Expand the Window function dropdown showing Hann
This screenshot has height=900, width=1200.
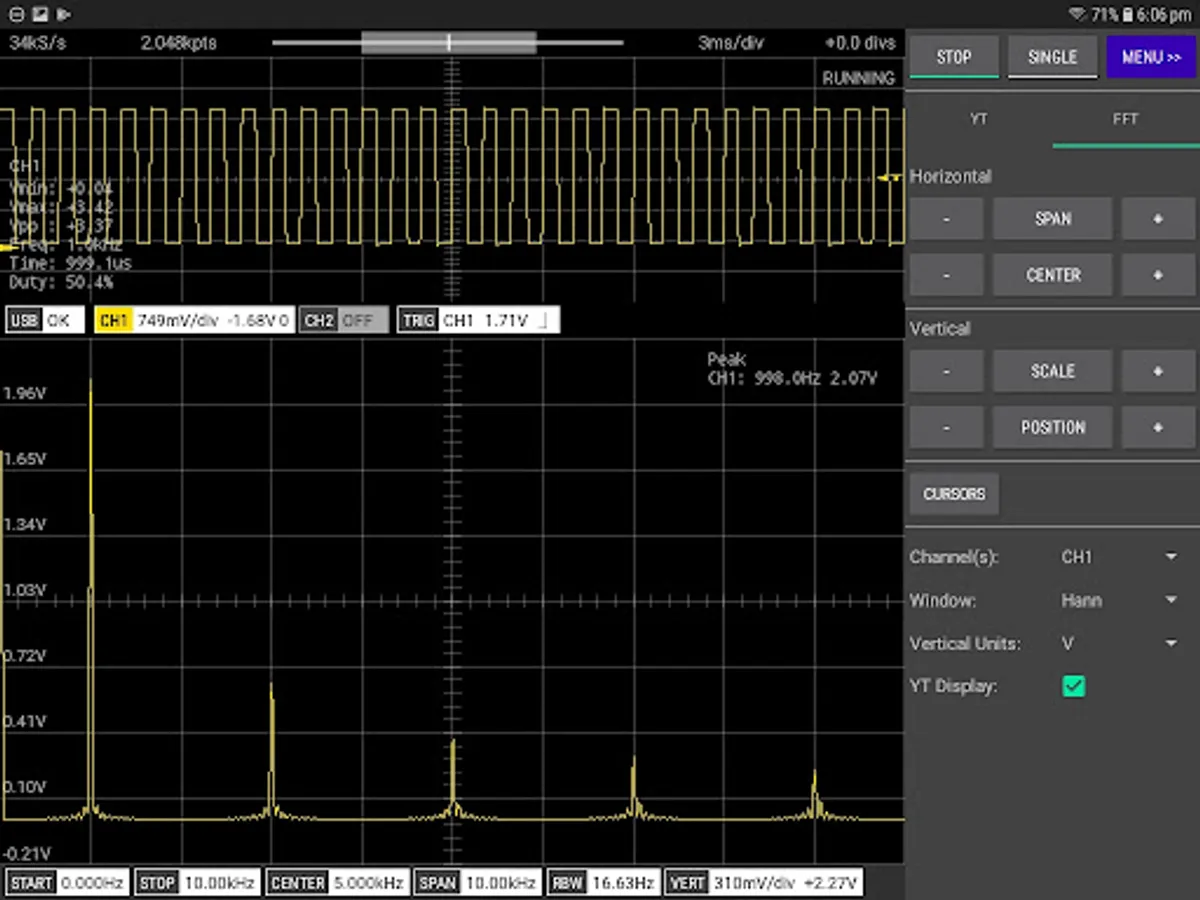pyautogui.click(x=1118, y=601)
